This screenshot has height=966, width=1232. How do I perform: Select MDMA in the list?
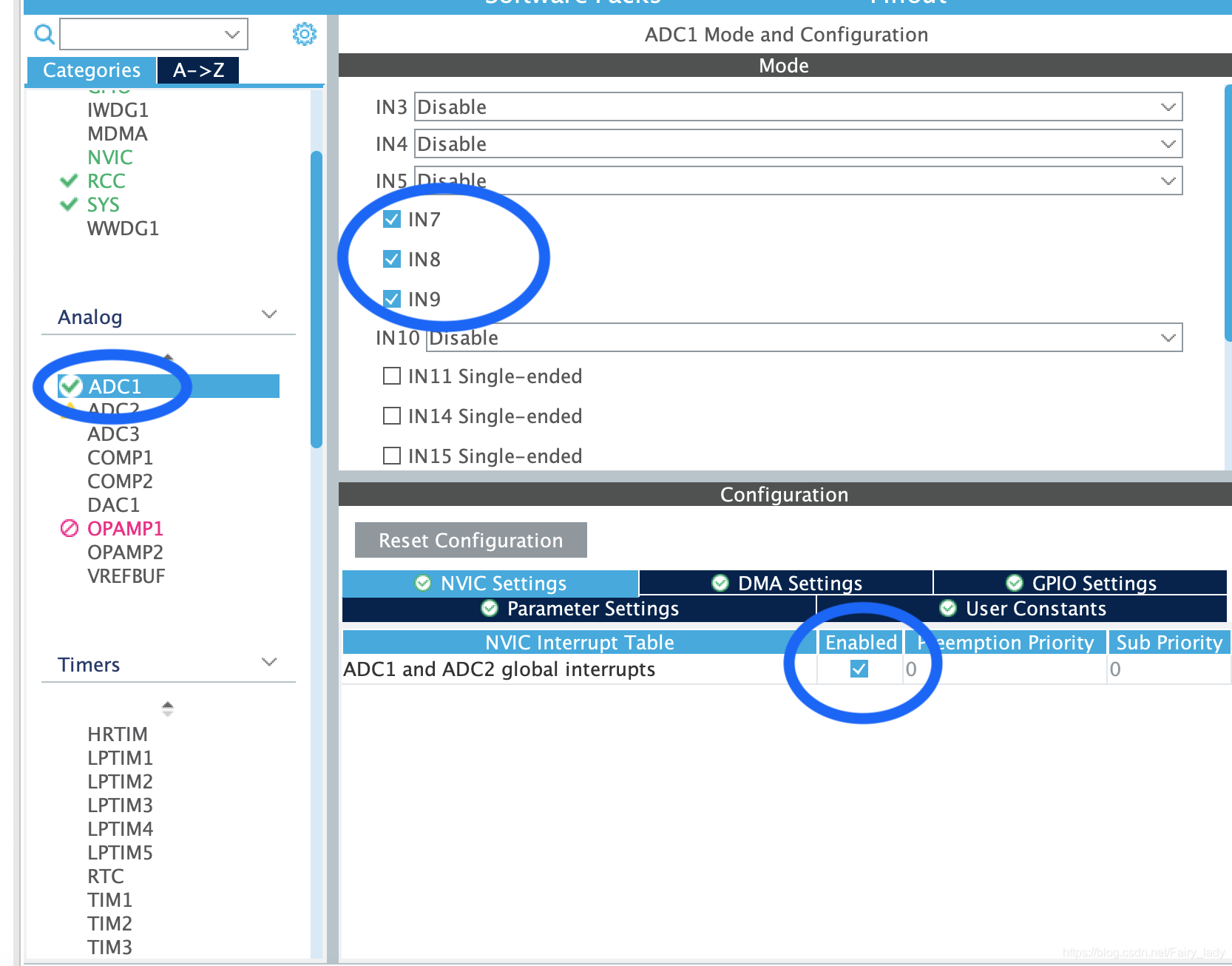(x=117, y=133)
